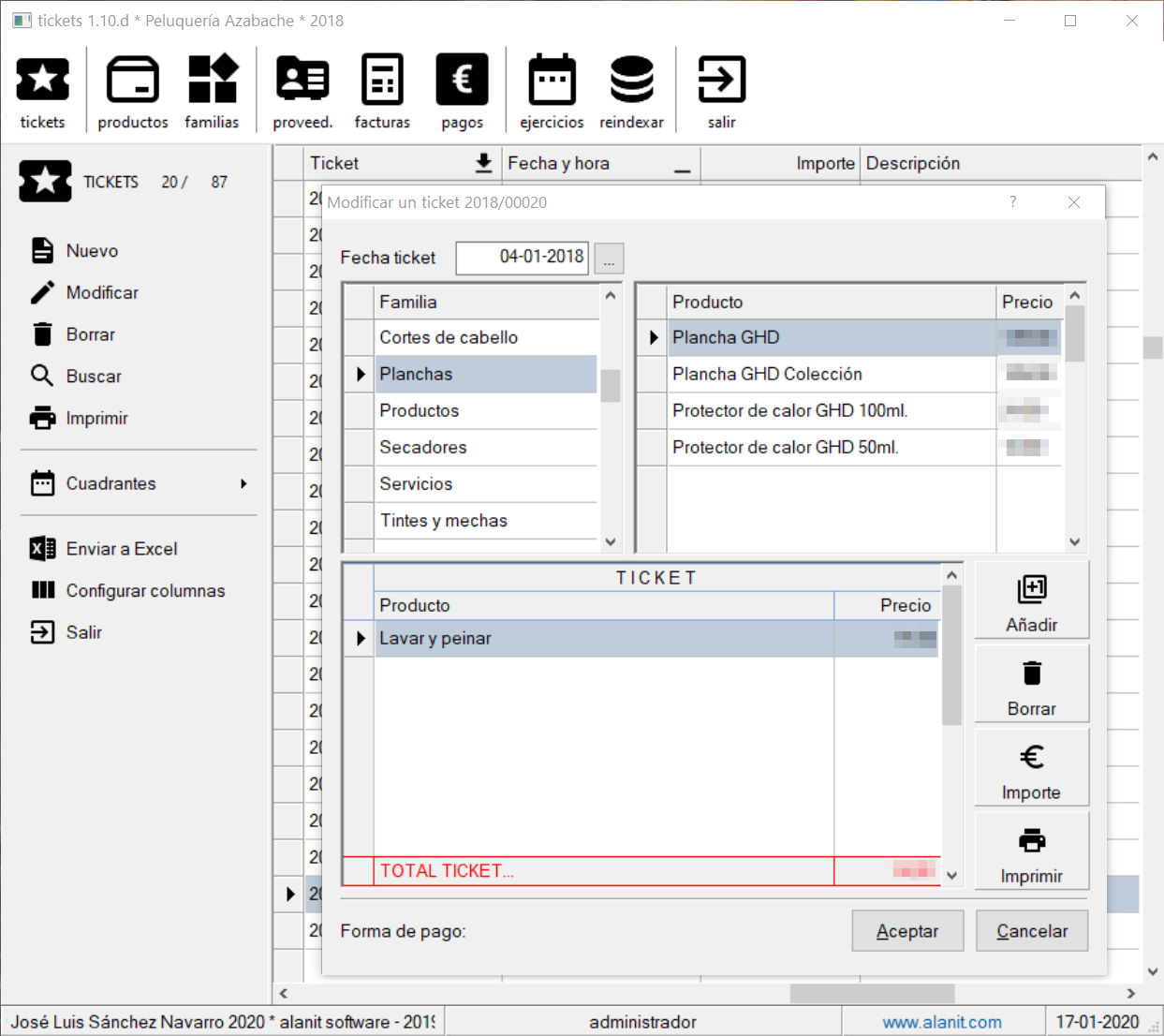Open date picker next to Fecha ticket
Image resolution: width=1164 pixels, height=1036 pixels.
point(609,259)
